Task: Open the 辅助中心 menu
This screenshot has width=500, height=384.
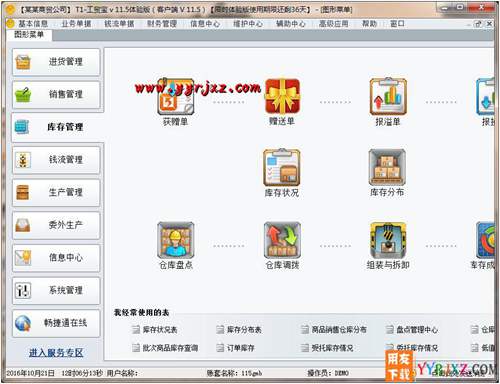Action: pyautogui.click(x=291, y=24)
